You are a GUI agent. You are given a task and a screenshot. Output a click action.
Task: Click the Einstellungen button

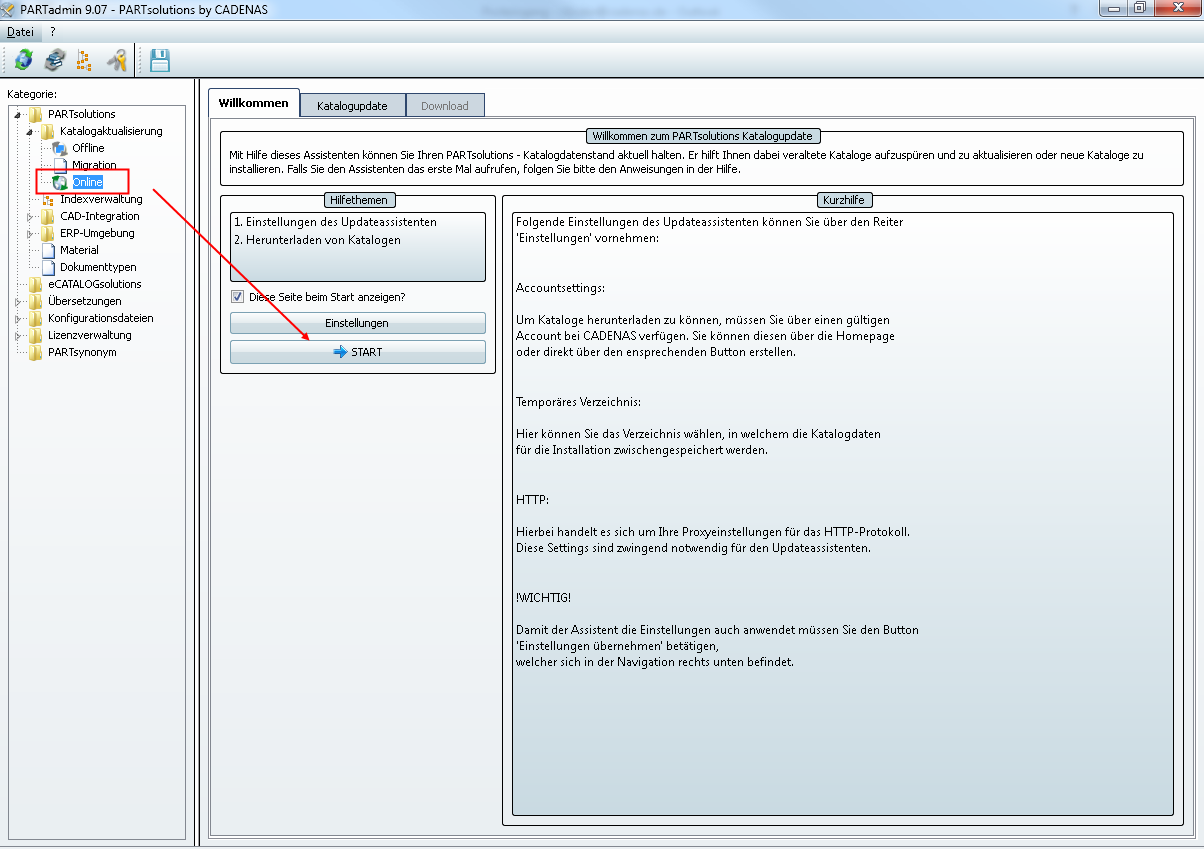[x=357, y=323]
